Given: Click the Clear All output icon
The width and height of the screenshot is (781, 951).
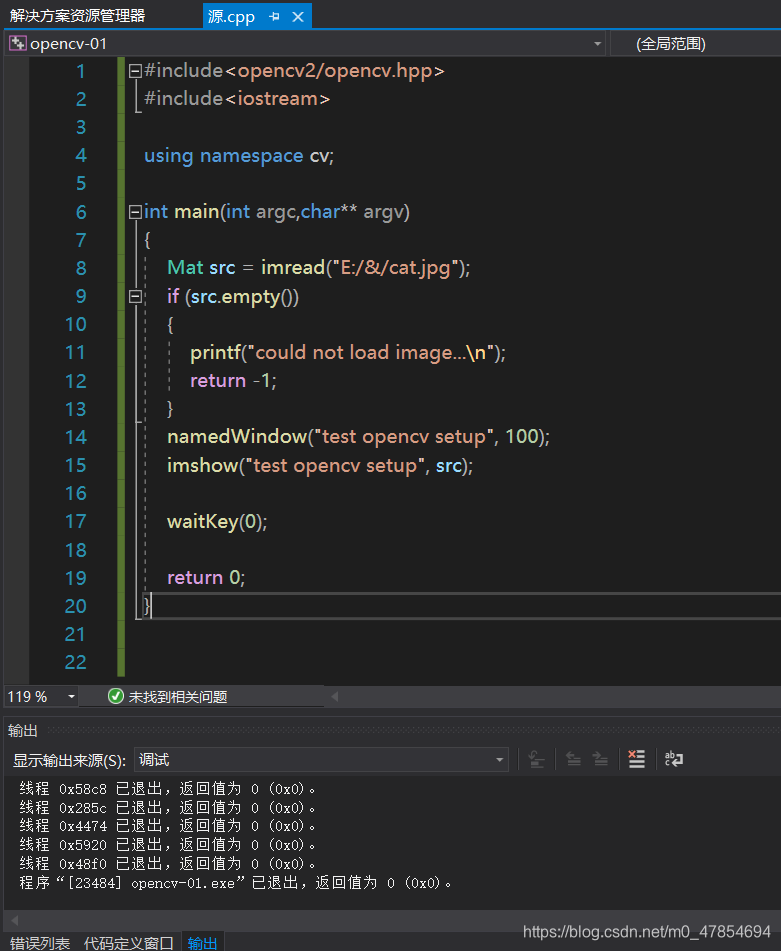Looking at the screenshot, I should coord(636,759).
